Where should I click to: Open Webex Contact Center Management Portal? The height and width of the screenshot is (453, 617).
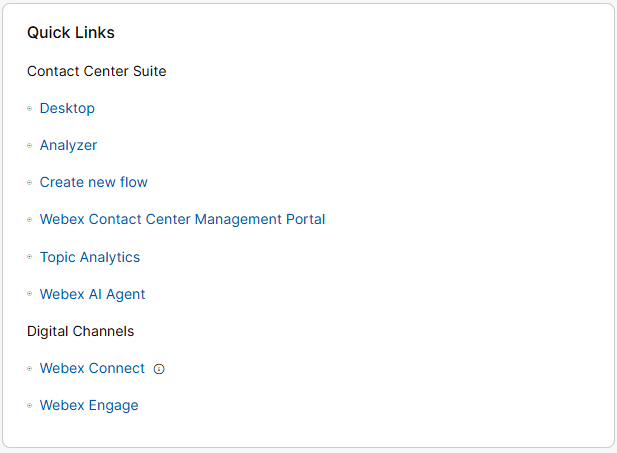point(182,219)
